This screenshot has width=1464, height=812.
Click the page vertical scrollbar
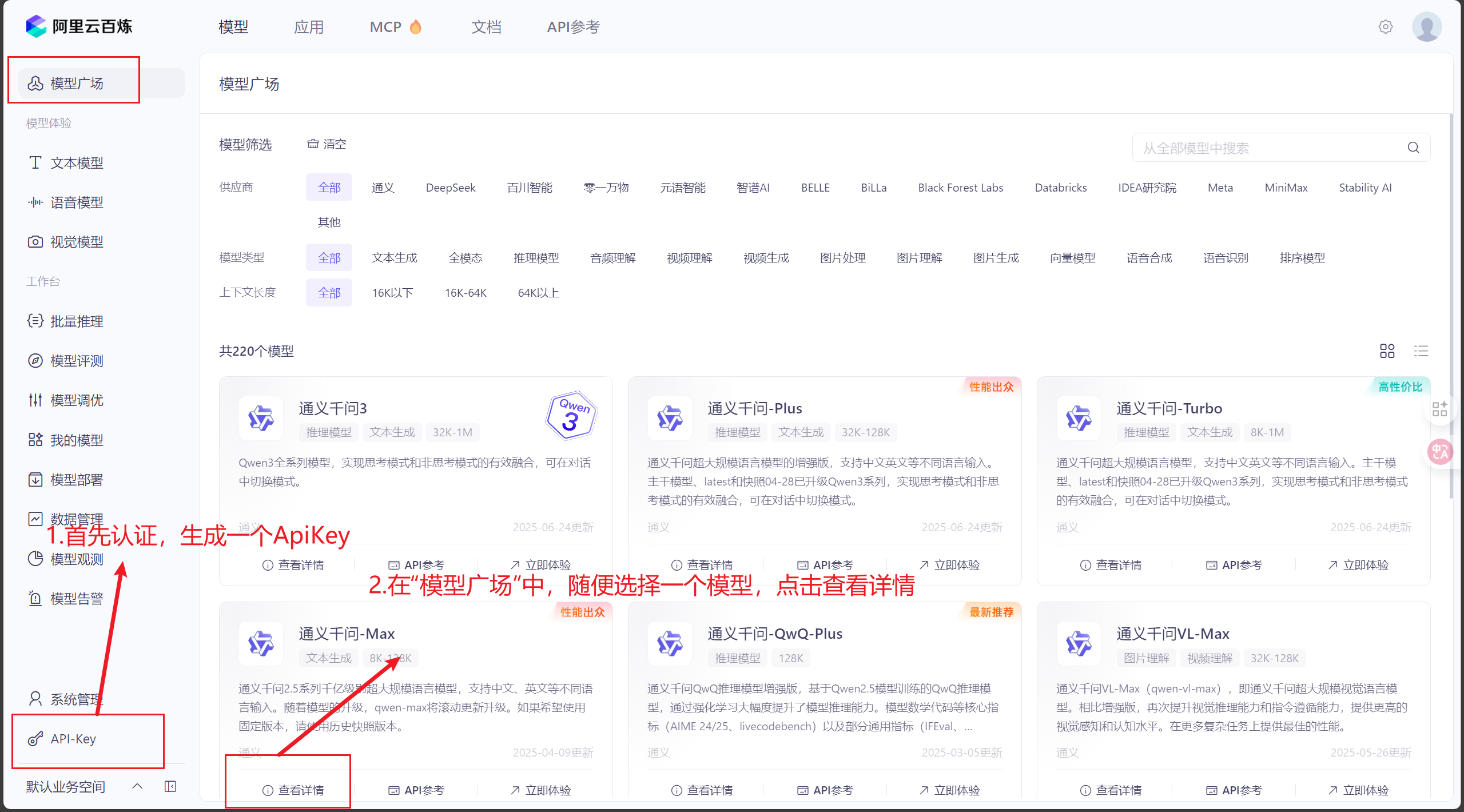[1451, 306]
